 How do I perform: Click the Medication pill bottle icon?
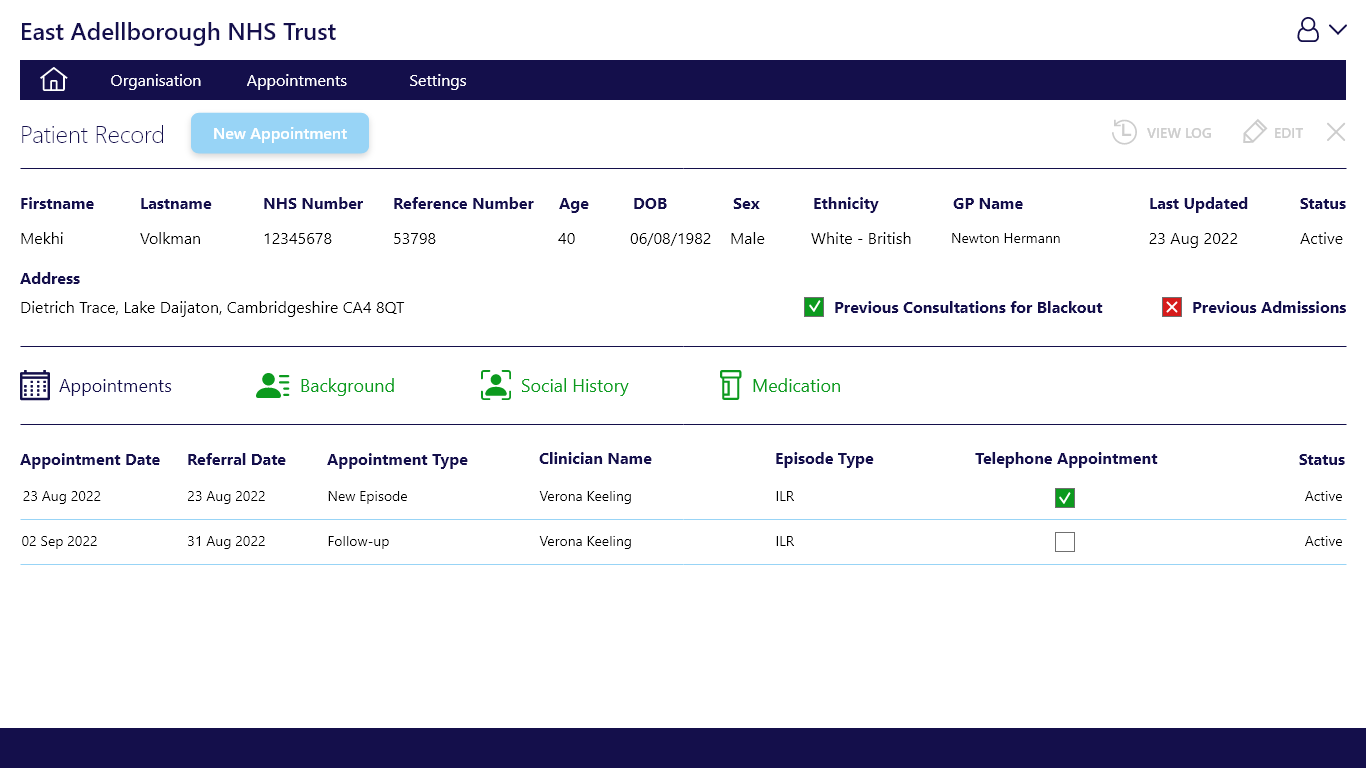point(731,386)
